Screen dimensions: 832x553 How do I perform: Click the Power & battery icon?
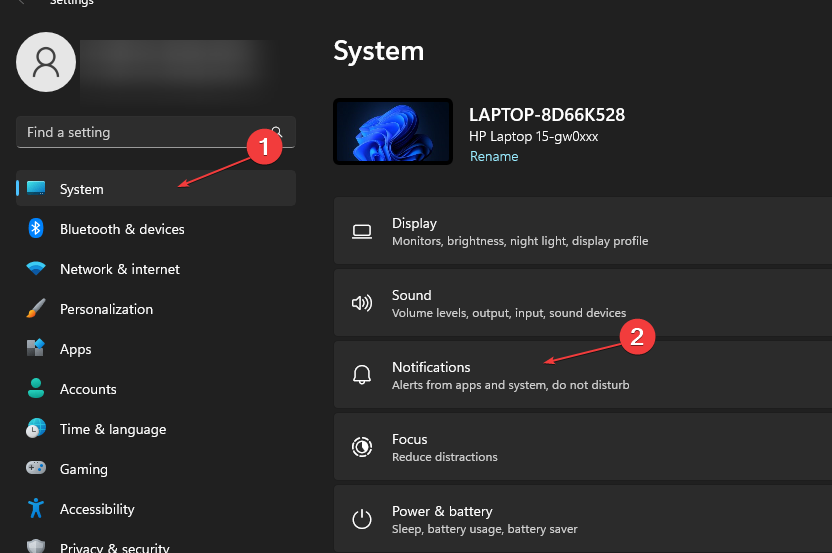coord(362,519)
